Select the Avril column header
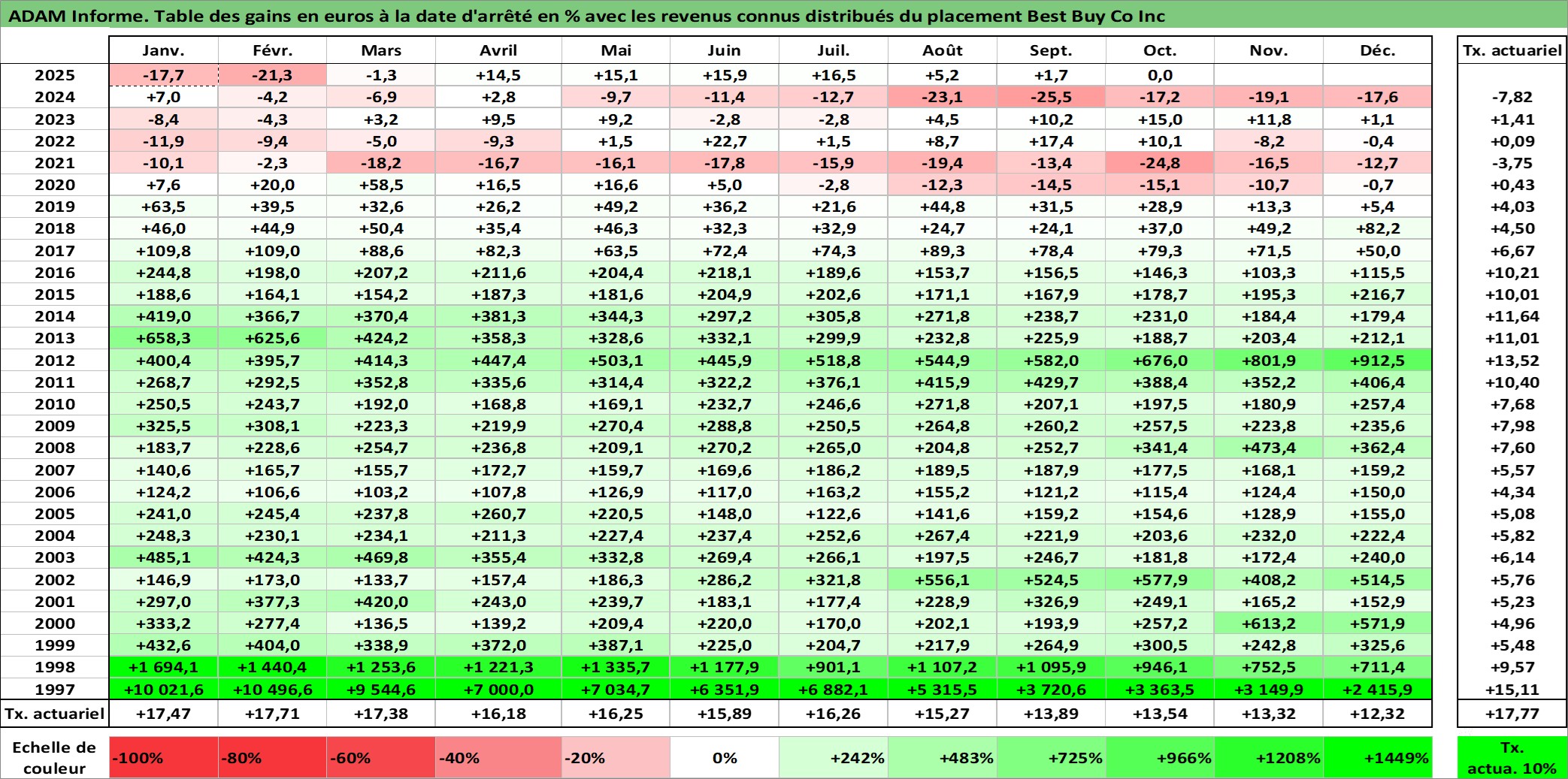This screenshot has width=1568, height=779. pyautogui.click(x=498, y=50)
